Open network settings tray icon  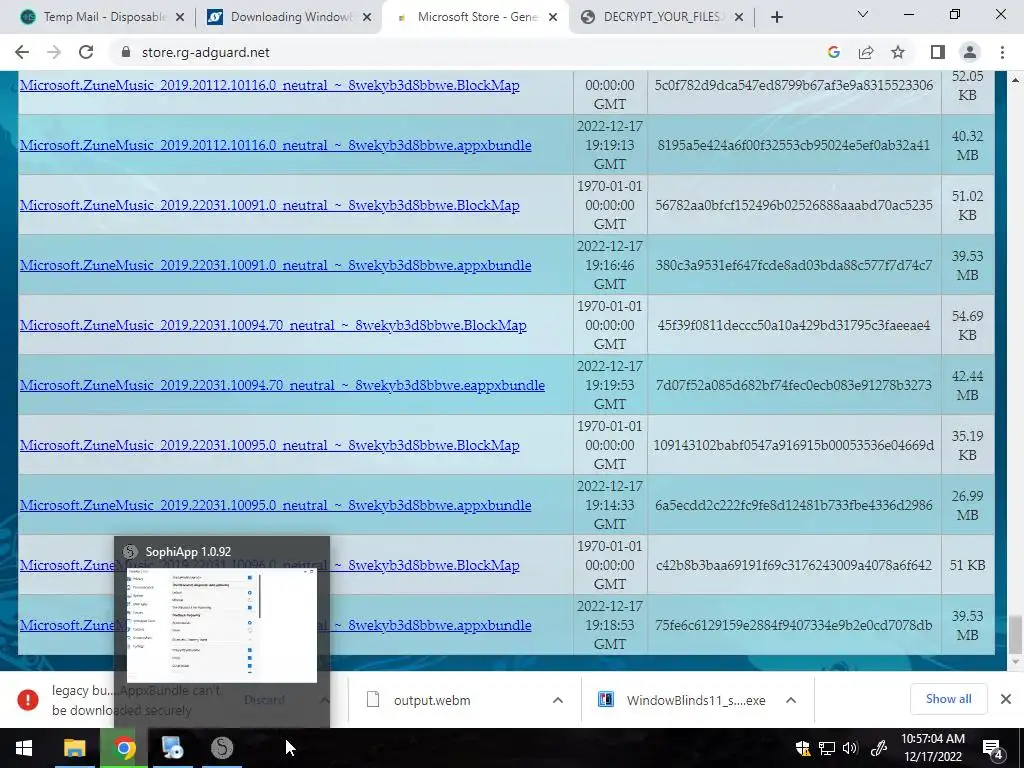click(x=827, y=748)
